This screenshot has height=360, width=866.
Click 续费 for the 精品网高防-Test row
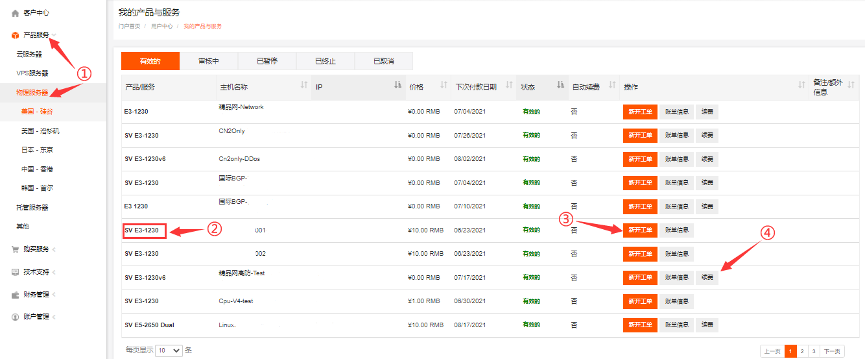pyautogui.click(x=707, y=277)
